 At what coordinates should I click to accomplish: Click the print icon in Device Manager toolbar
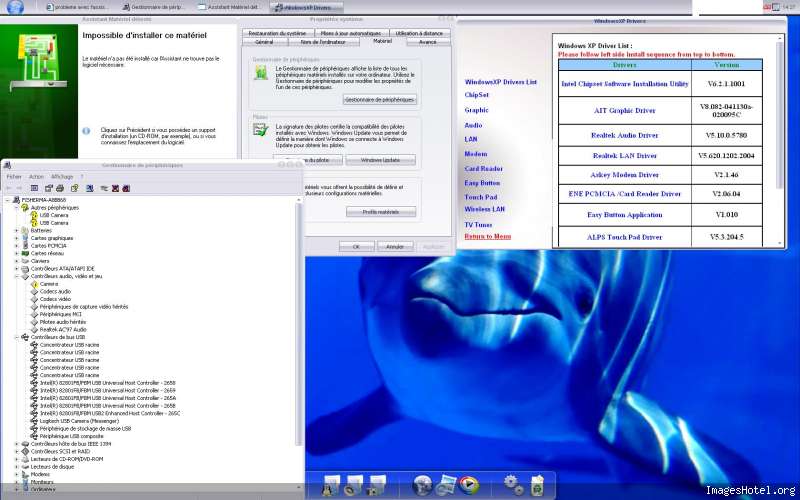(x=60, y=188)
